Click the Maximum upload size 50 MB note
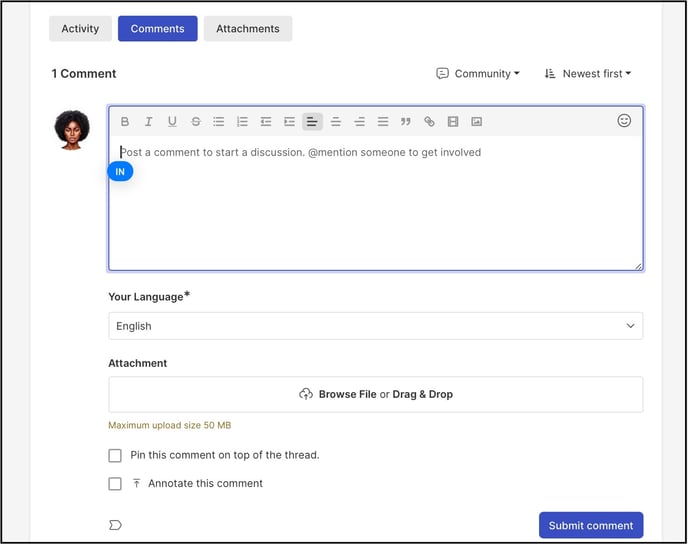 (x=170, y=425)
